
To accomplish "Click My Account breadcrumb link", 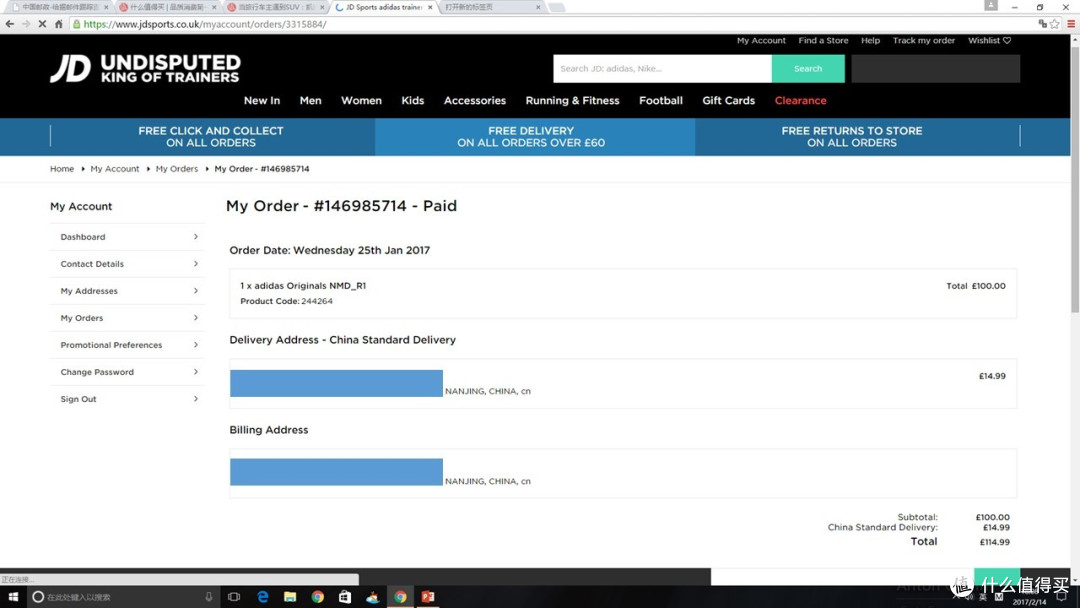I will (x=114, y=169).
